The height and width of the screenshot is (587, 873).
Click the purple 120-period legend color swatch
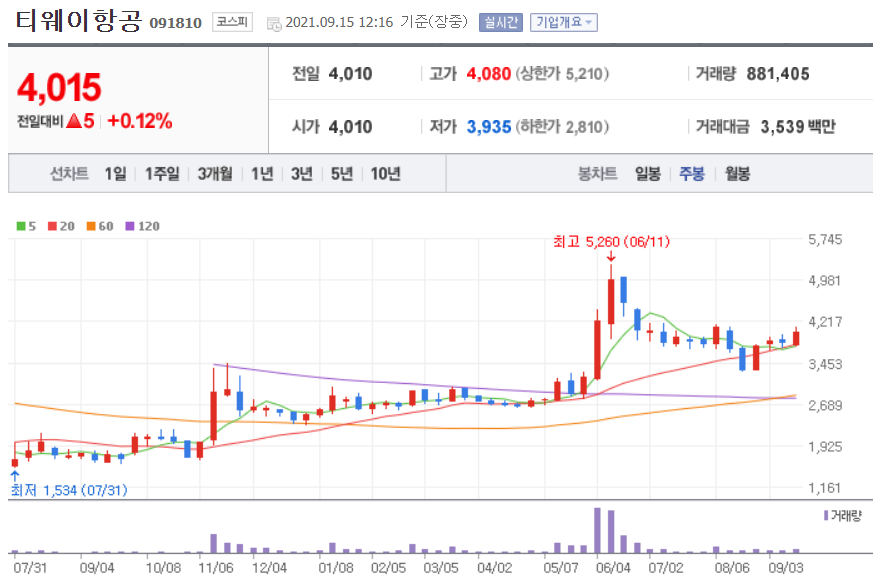(x=131, y=225)
